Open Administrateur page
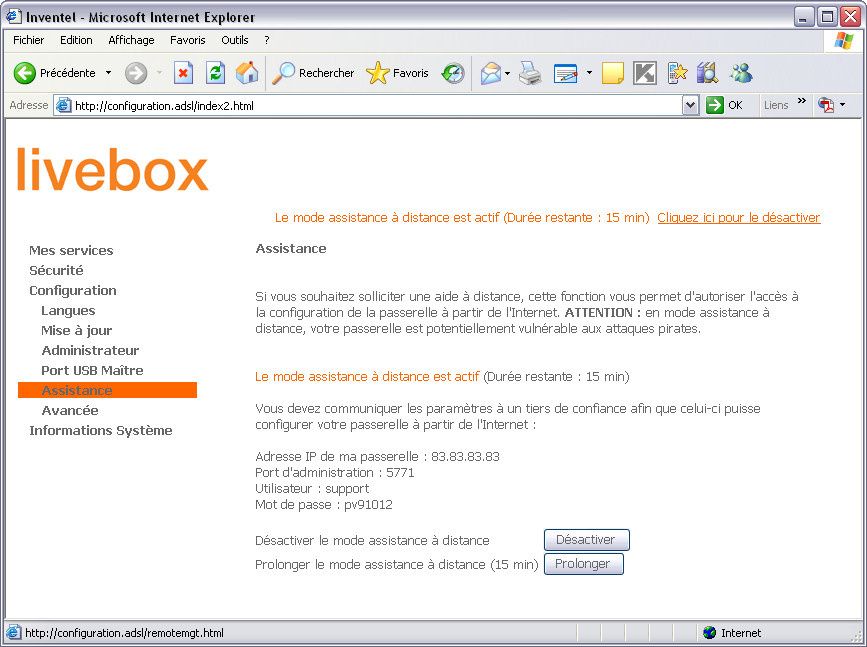The height and width of the screenshot is (647, 867). click(x=91, y=350)
